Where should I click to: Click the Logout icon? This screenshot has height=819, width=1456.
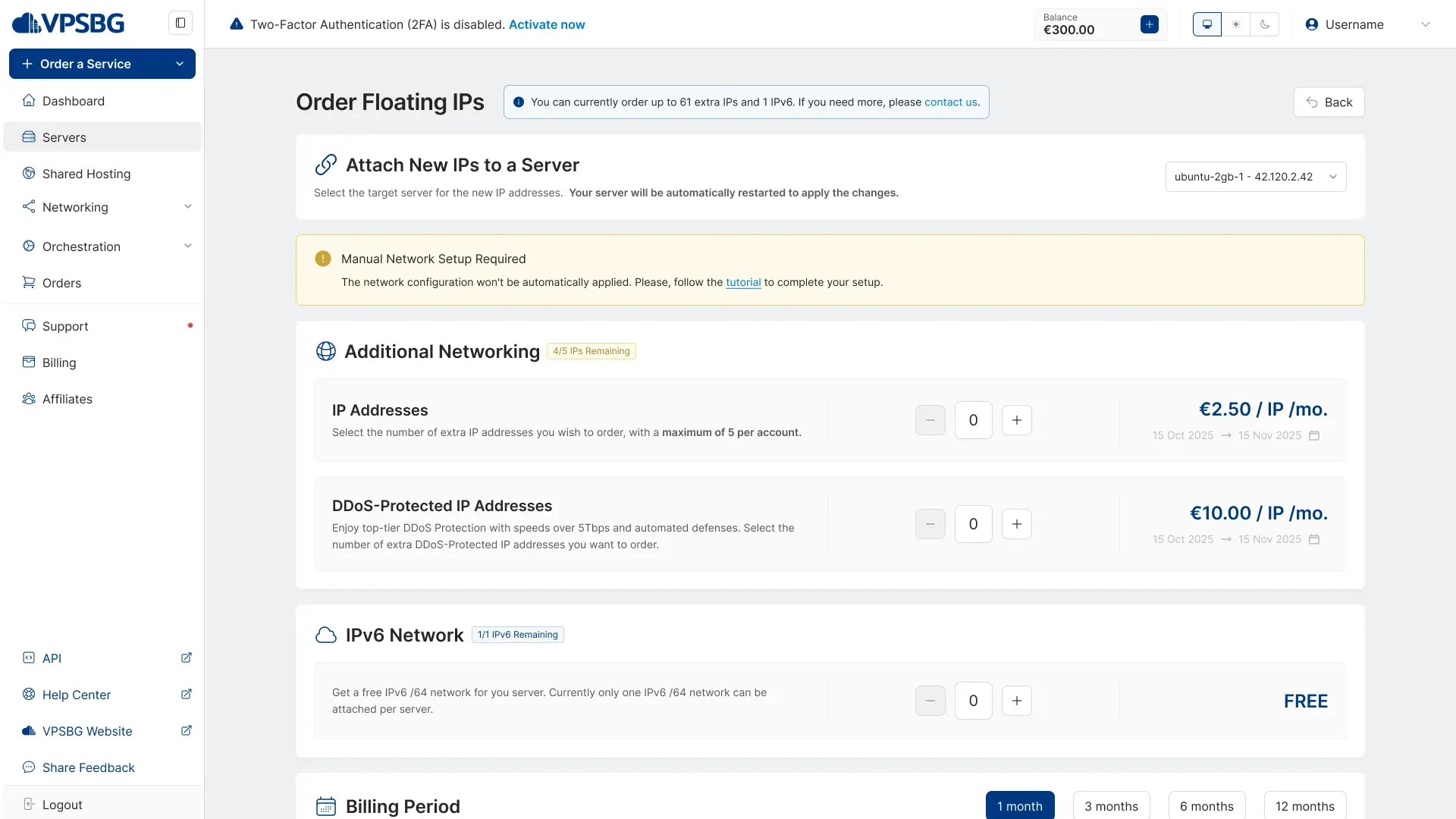(x=29, y=804)
